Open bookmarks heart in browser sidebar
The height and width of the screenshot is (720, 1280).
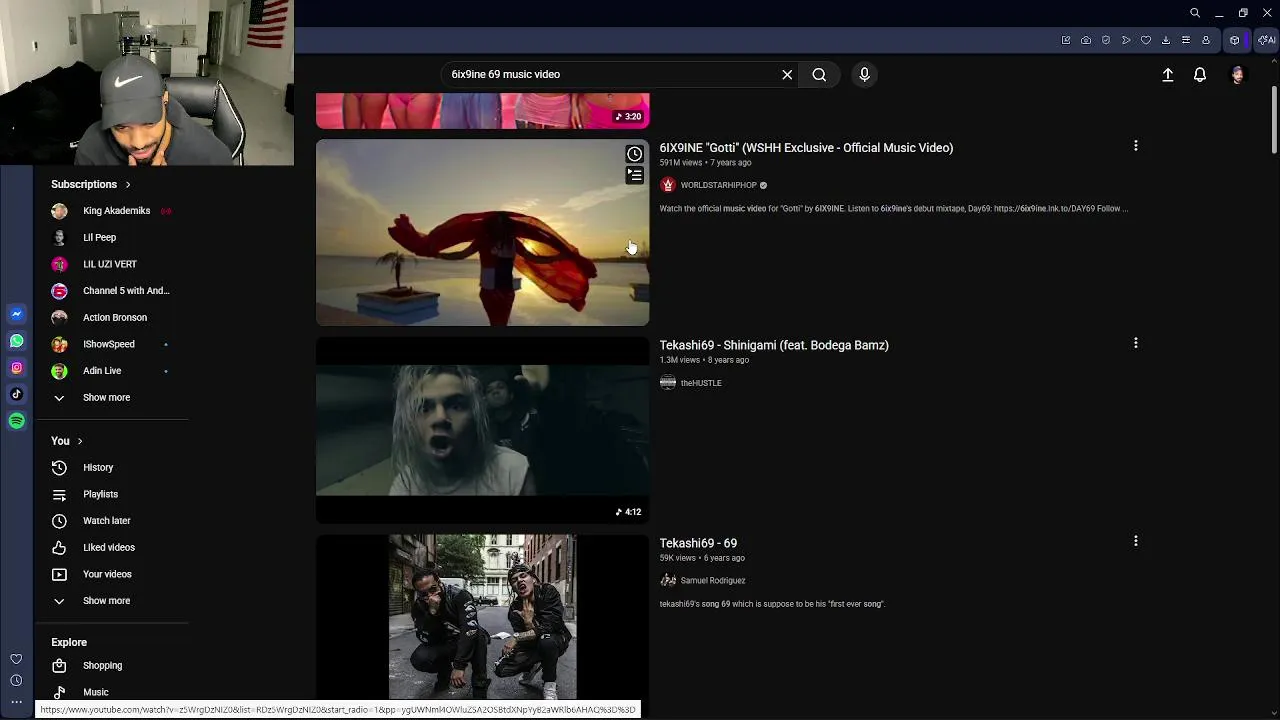(16, 659)
